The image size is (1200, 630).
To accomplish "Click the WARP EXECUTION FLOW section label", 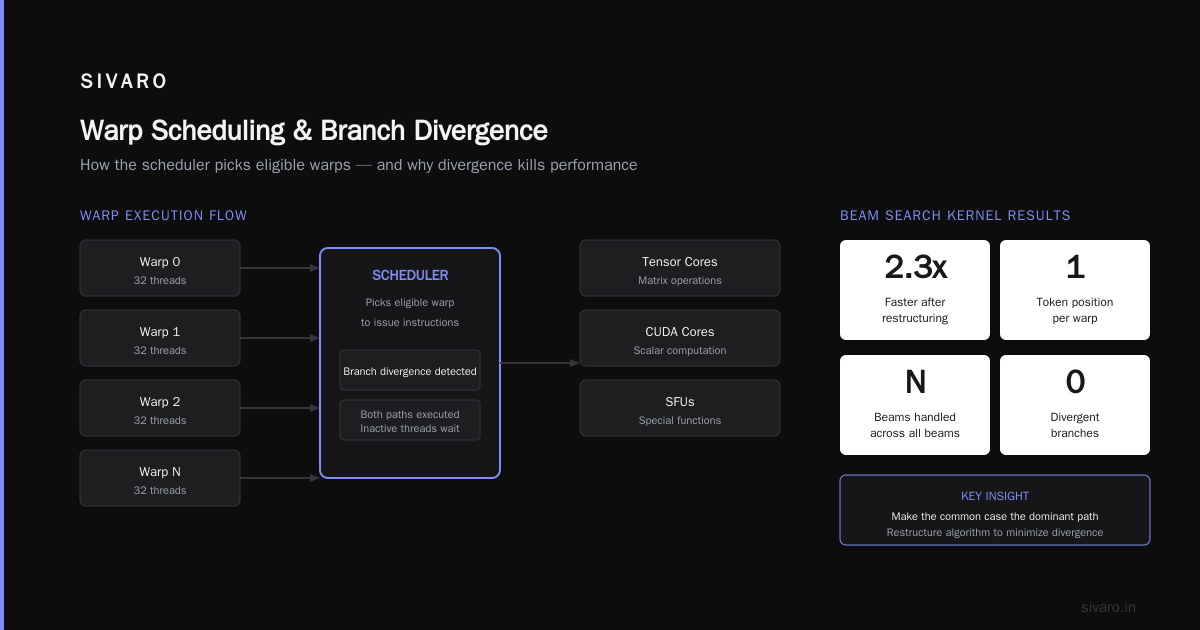I will pyautogui.click(x=164, y=215).
